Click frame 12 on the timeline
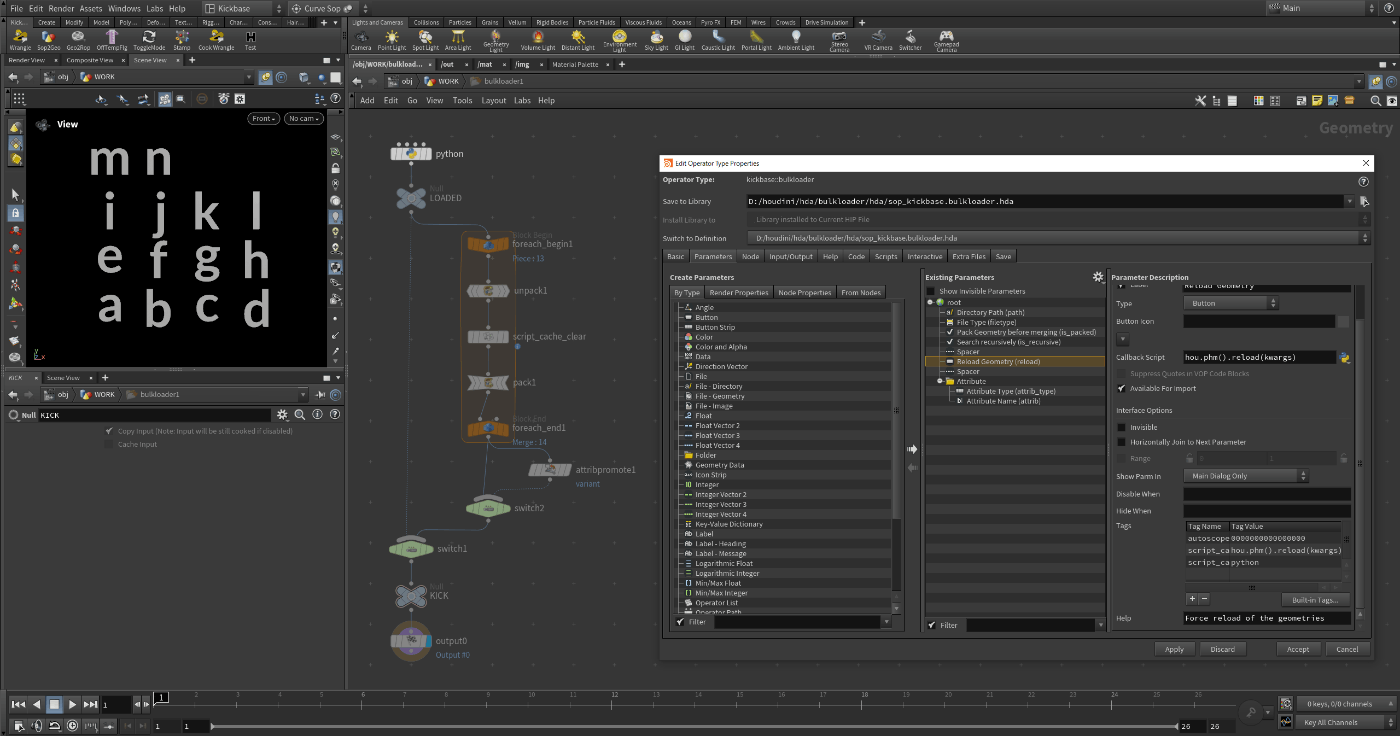 pyautogui.click(x=614, y=694)
